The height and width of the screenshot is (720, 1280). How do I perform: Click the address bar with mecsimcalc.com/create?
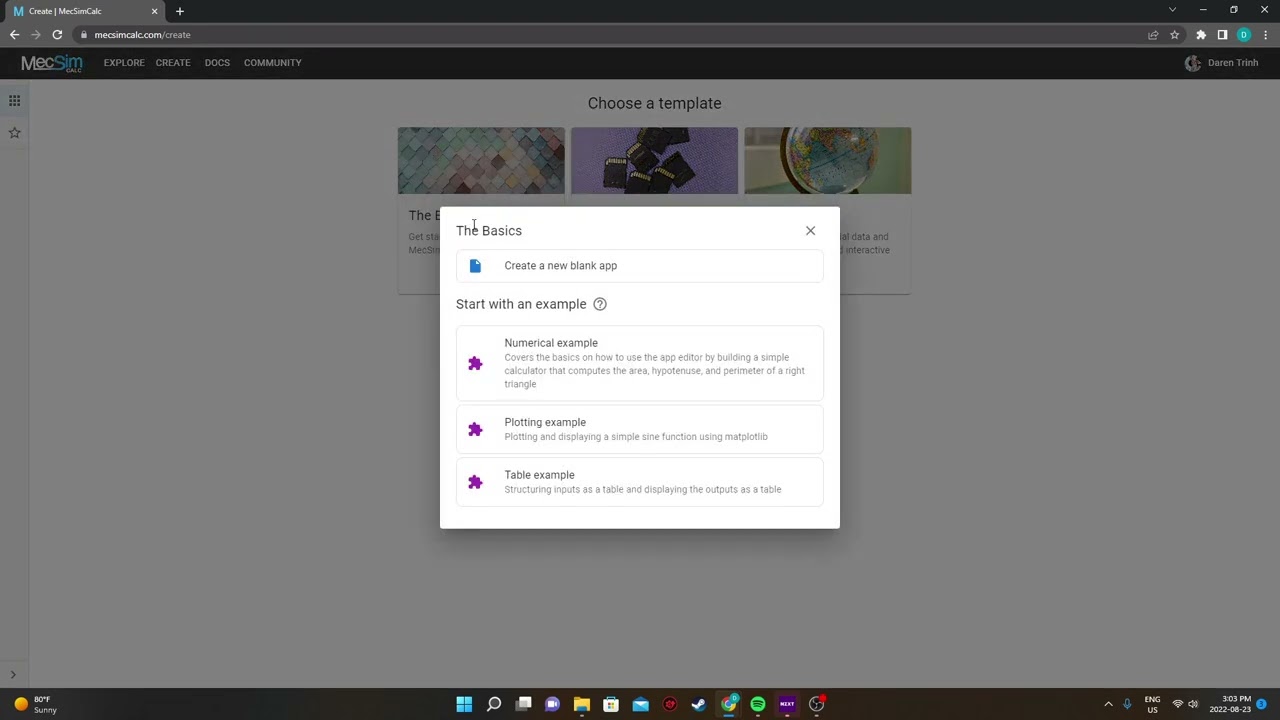142,35
